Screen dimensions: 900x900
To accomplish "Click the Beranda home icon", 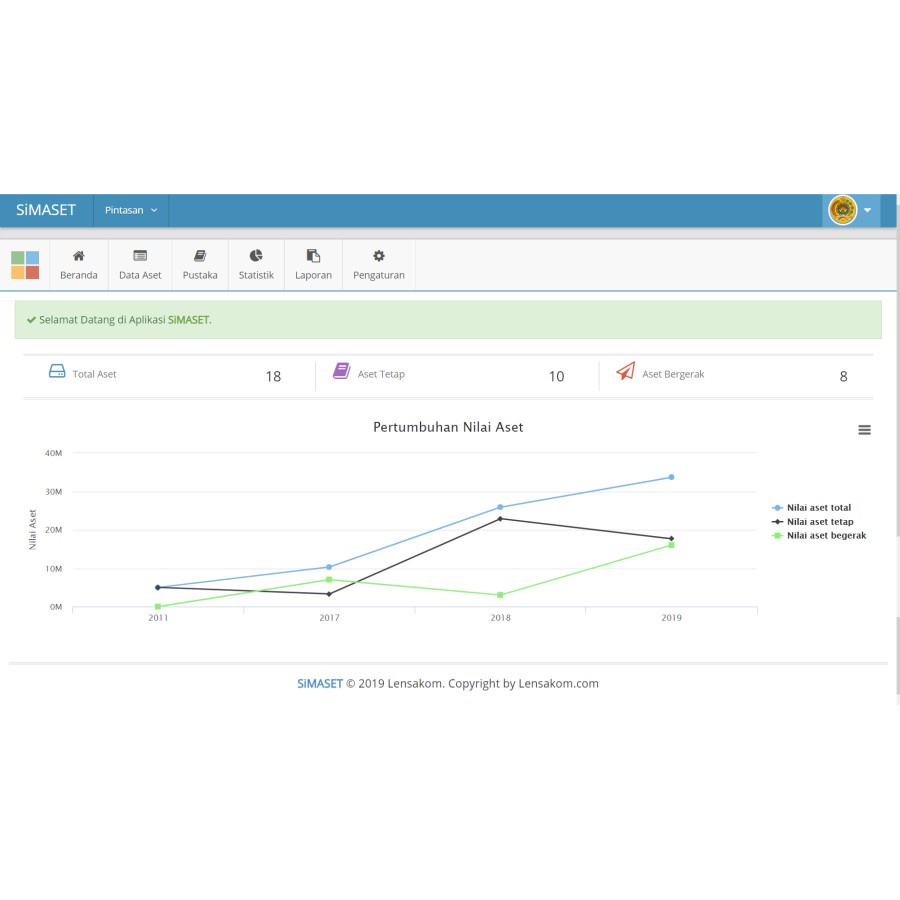I will point(79,256).
